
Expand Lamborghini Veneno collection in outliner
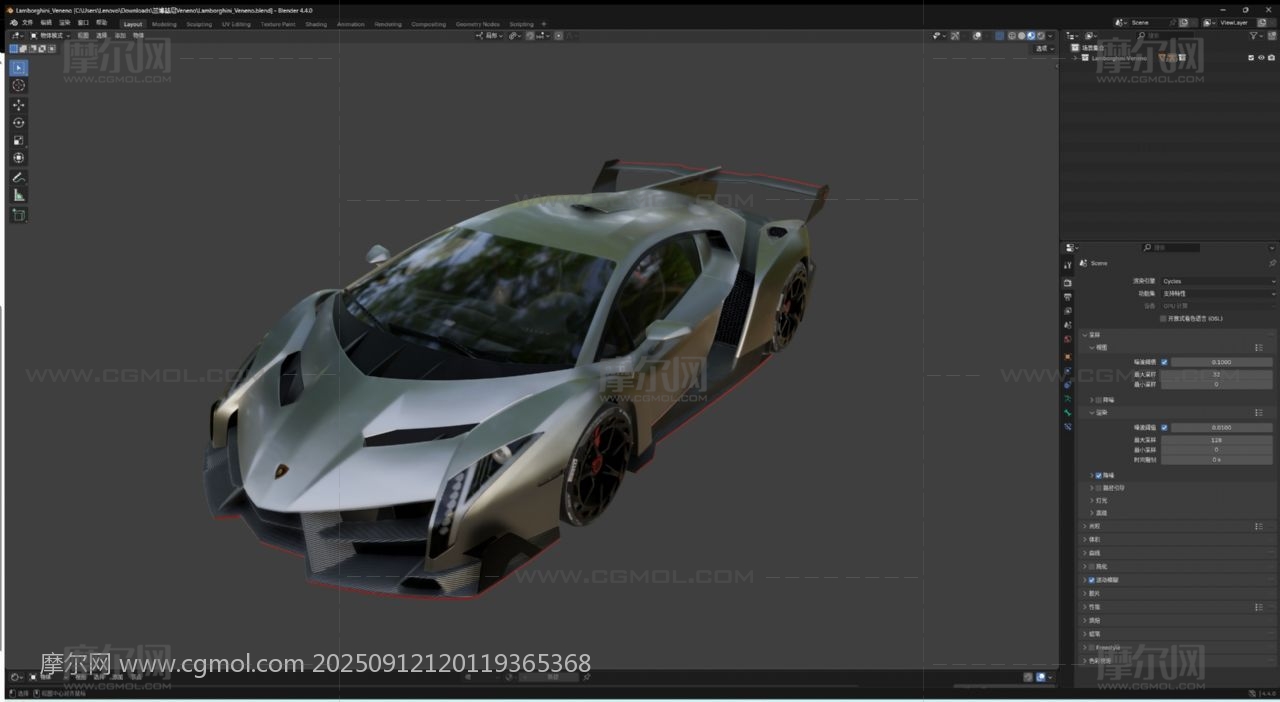(1075, 58)
